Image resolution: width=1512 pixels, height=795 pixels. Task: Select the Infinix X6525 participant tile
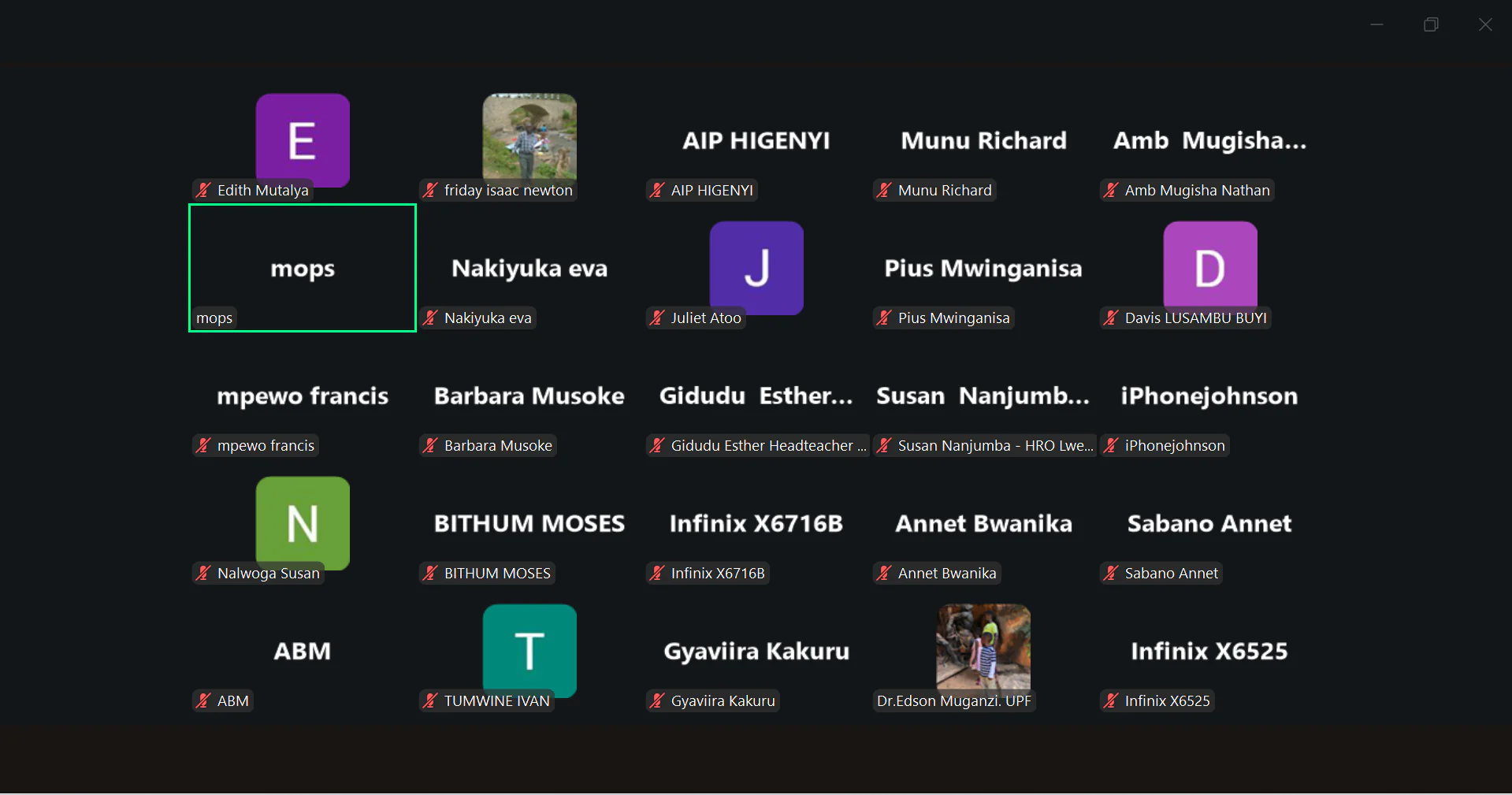1209,652
